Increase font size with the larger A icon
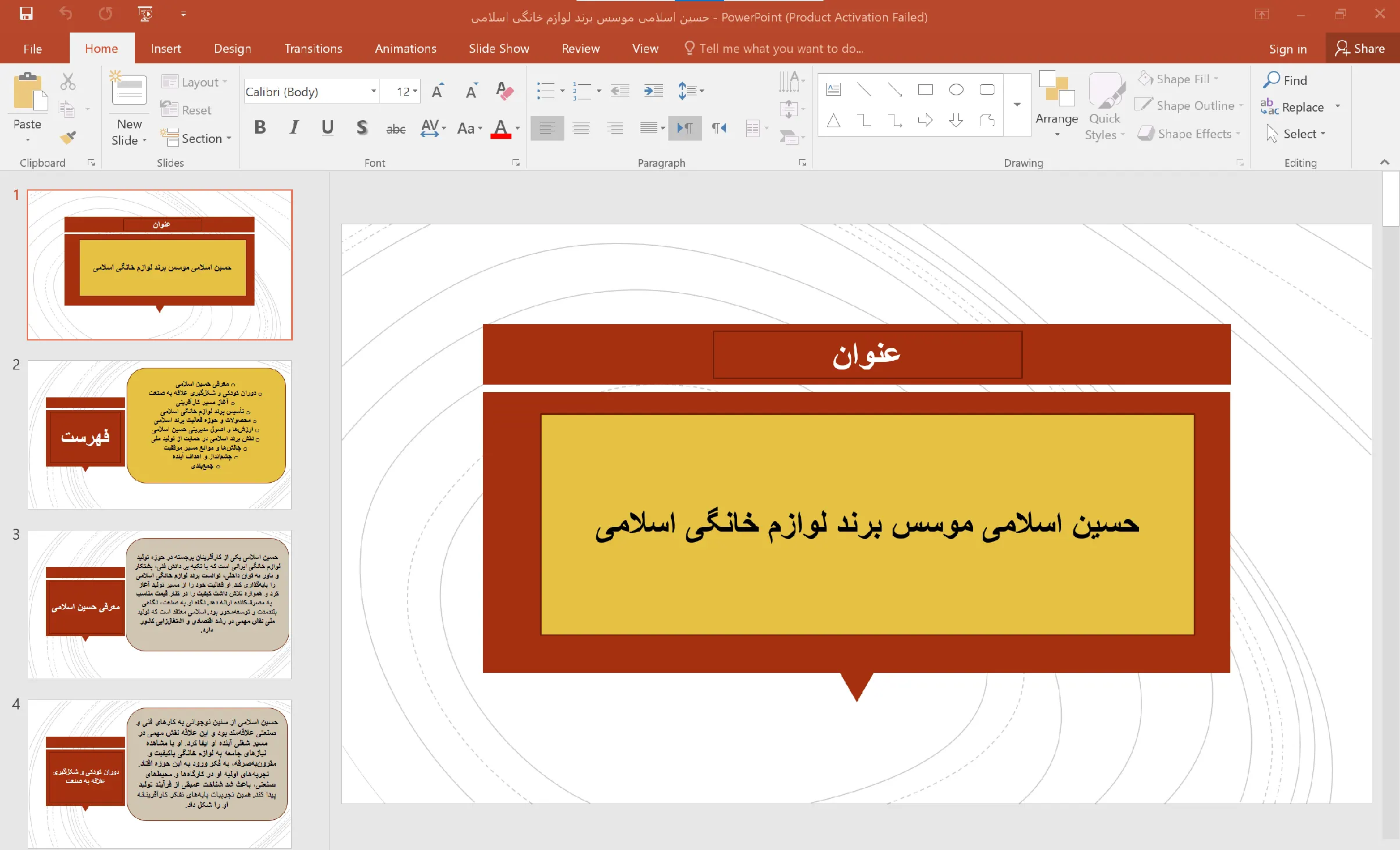 [438, 91]
